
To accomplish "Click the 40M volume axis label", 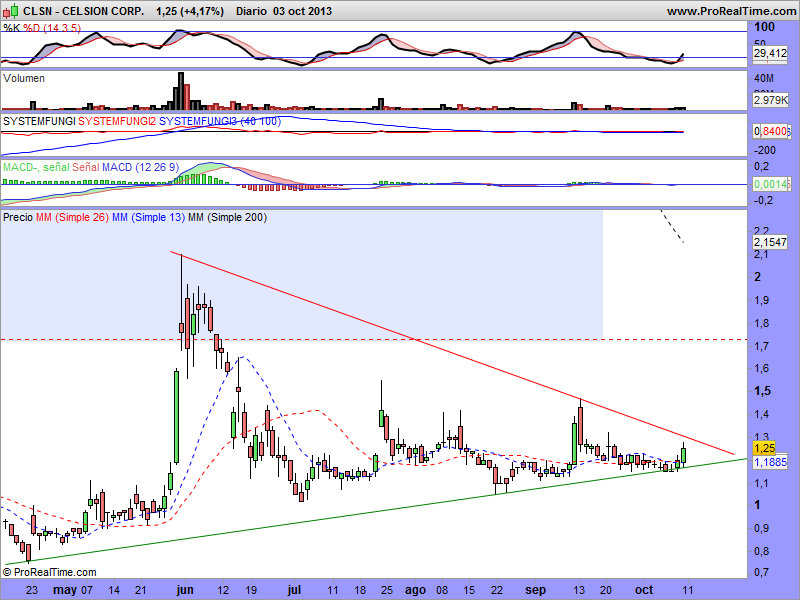I will click(764, 78).
